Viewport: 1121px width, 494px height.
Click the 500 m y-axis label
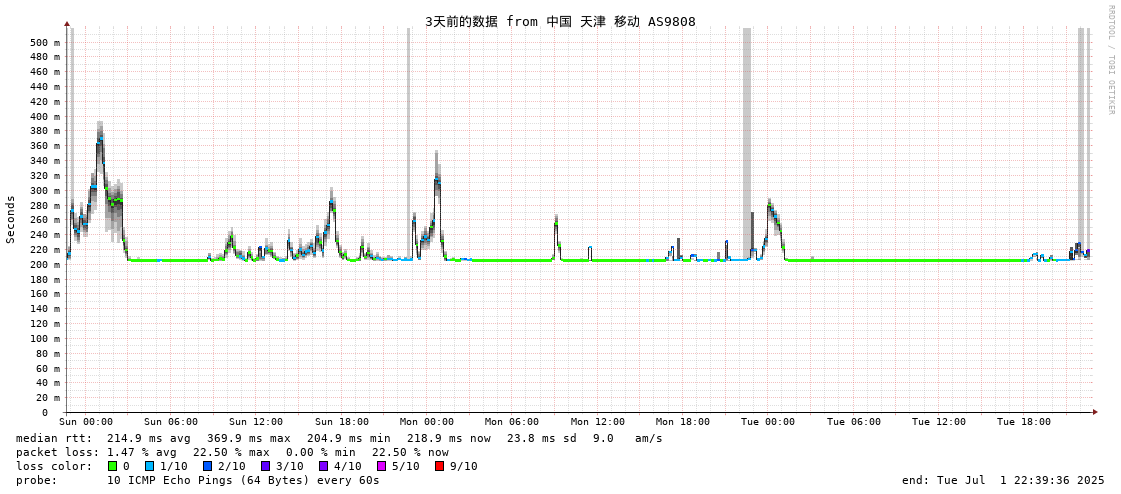pos(44,42)
